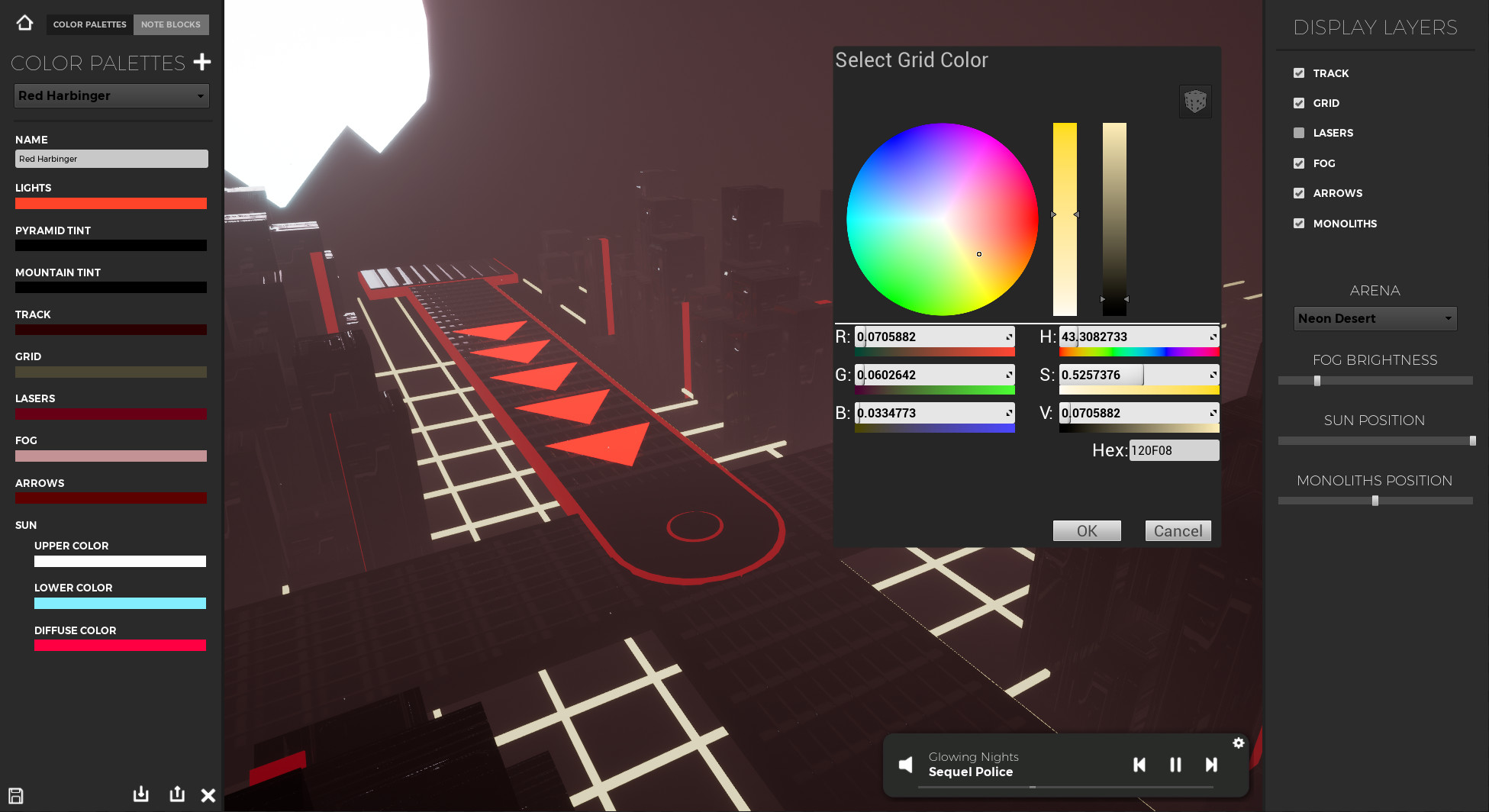Export the palette via the upload icon
Screen dimensions: 1489x812
point(177,794)
